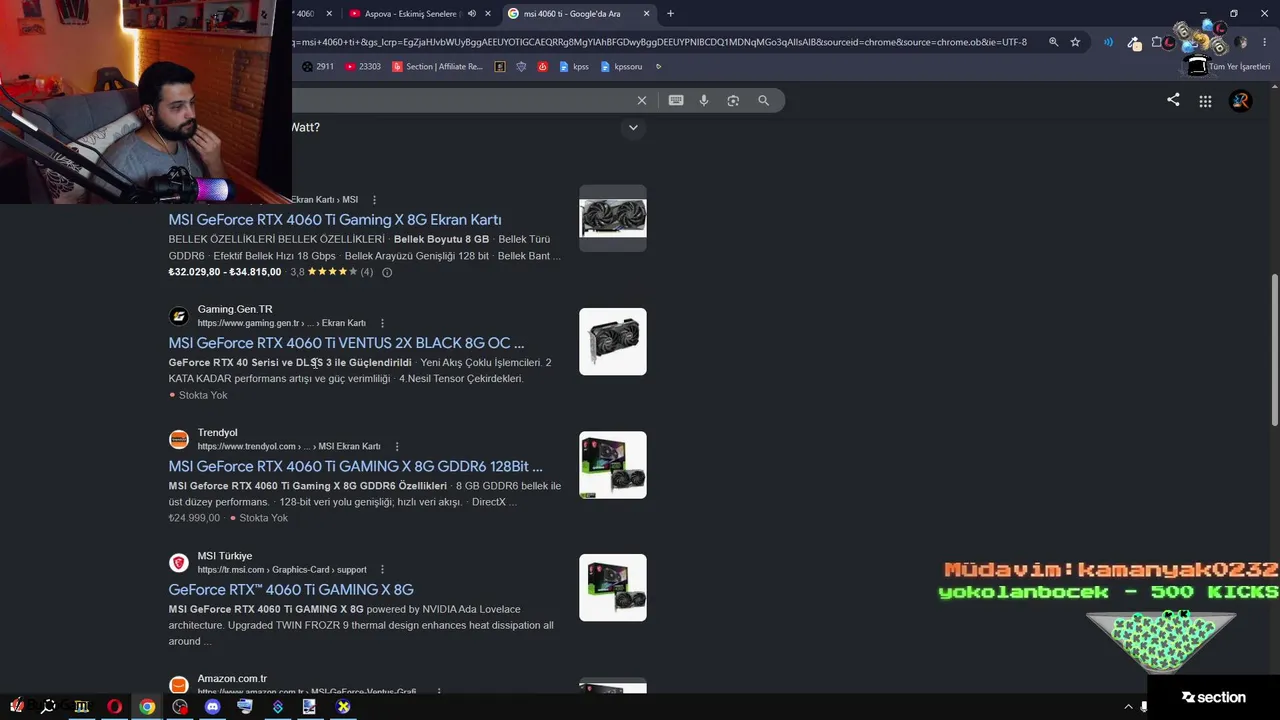Start a voice search with the microphone
This screenshot has height=720, width=1280.
pyautogui.click(x=704, y=100)
